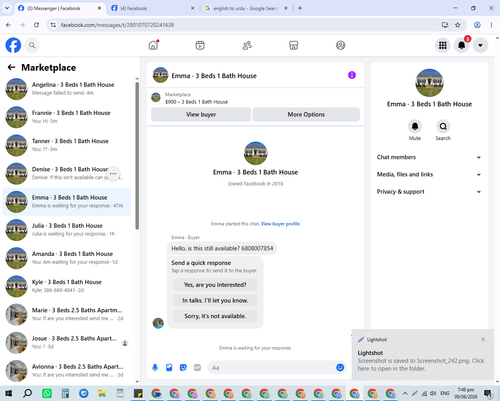
Task: Go to the Home feed icon
Action: (x=153, y=45)
